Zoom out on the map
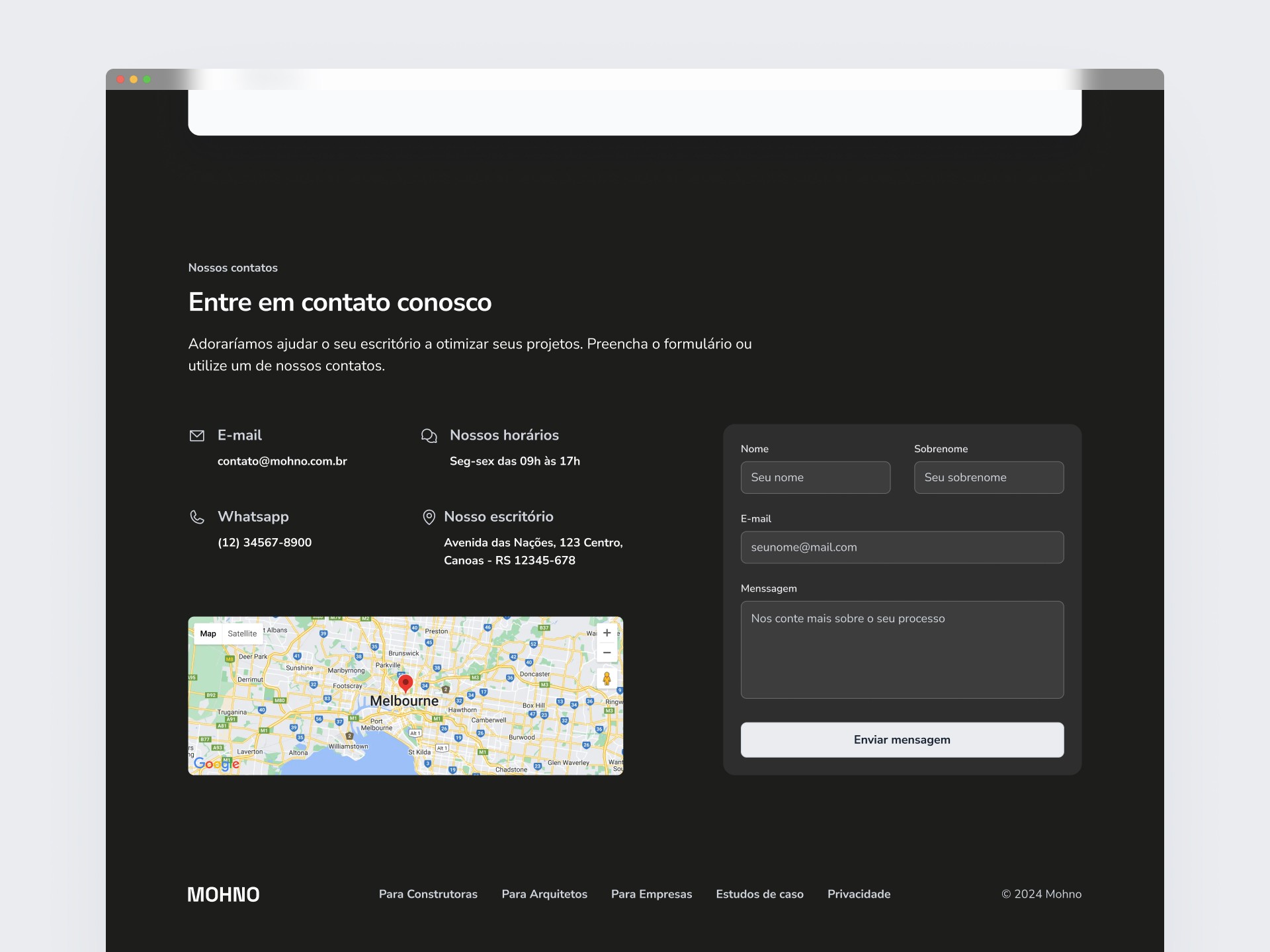The height and width of the screenshot is (952, 1270). coord(607,653)
